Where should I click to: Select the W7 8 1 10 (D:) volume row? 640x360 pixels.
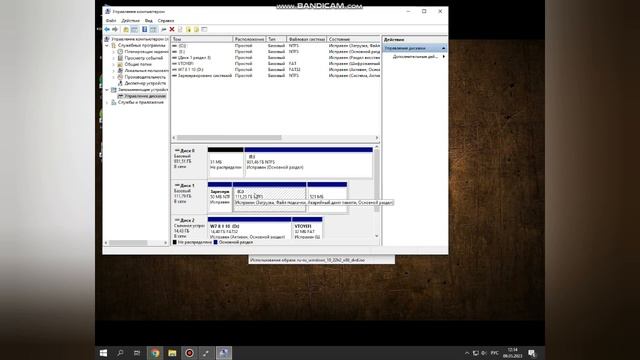click(x=276, y=69)
